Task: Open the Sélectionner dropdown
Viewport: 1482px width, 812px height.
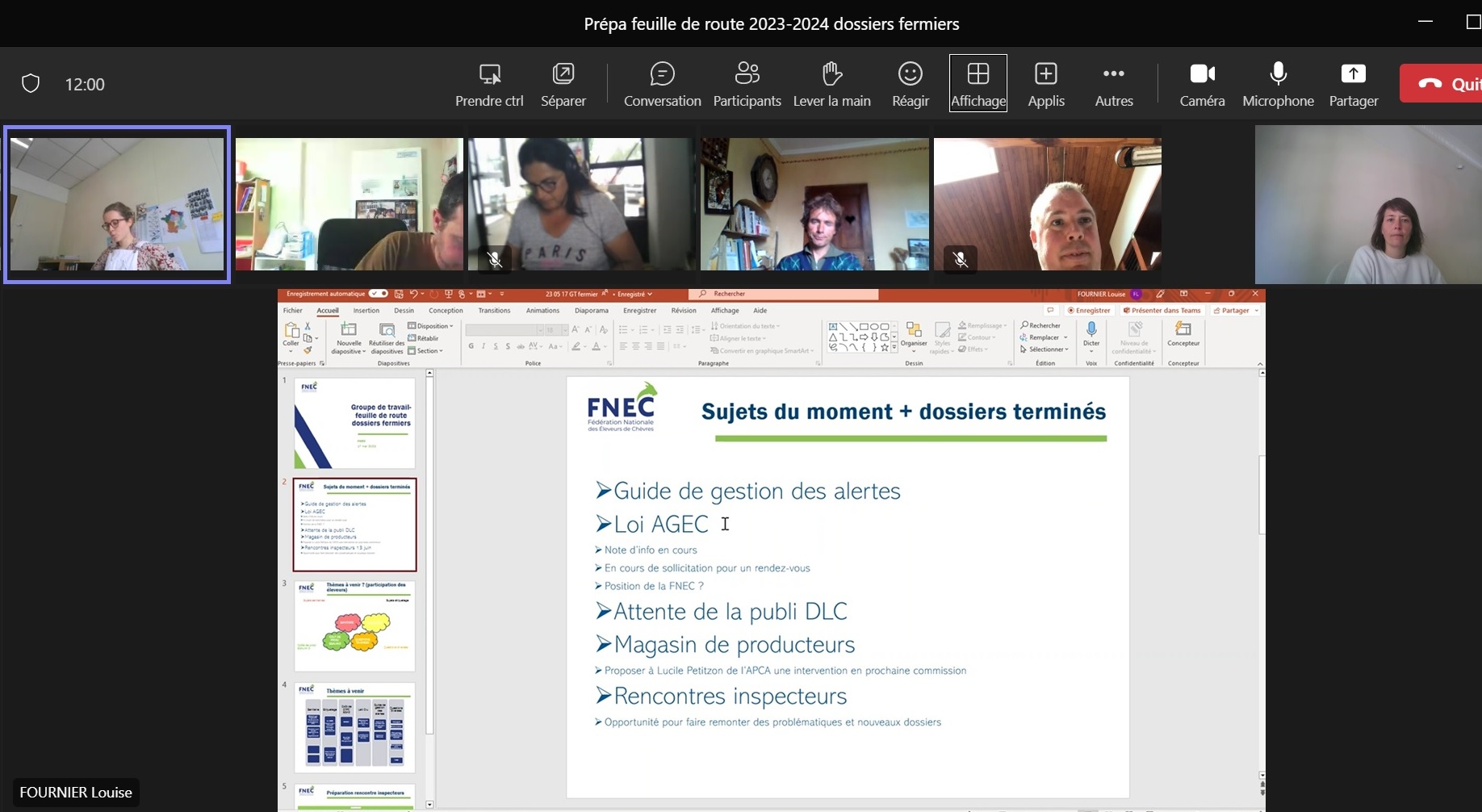Action: 1044,349
